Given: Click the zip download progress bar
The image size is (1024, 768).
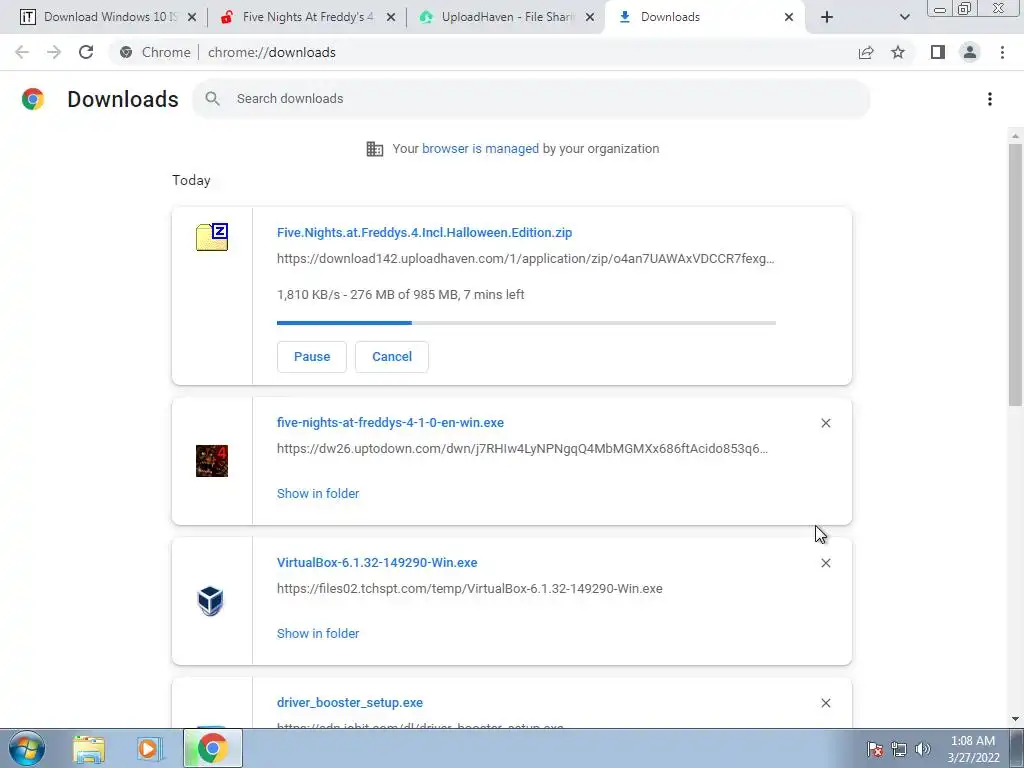Looking at the screenshot, I should click(526, 323).
